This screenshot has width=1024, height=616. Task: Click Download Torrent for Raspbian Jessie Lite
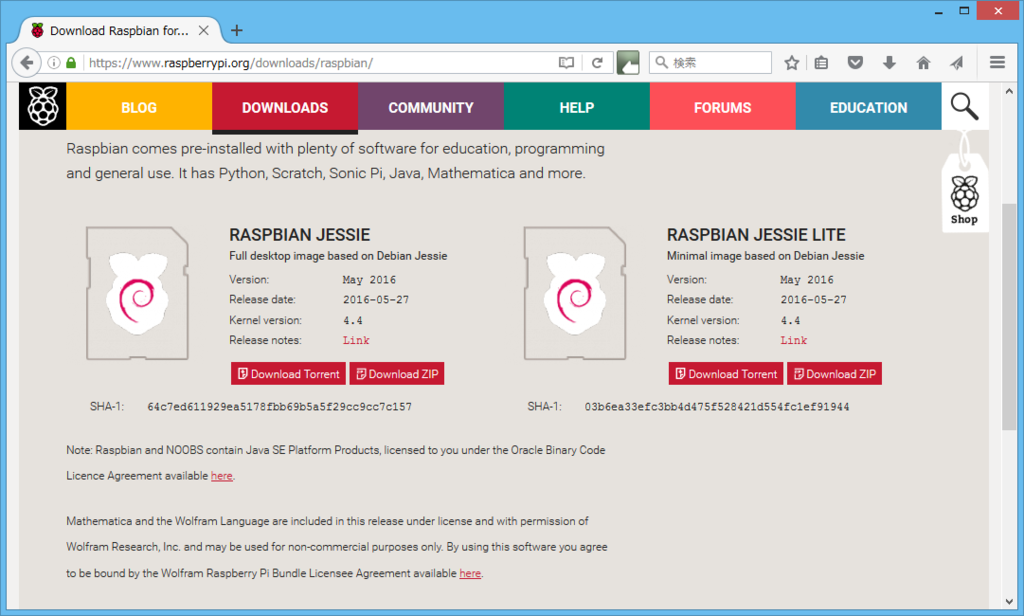[x=726, y=374]
